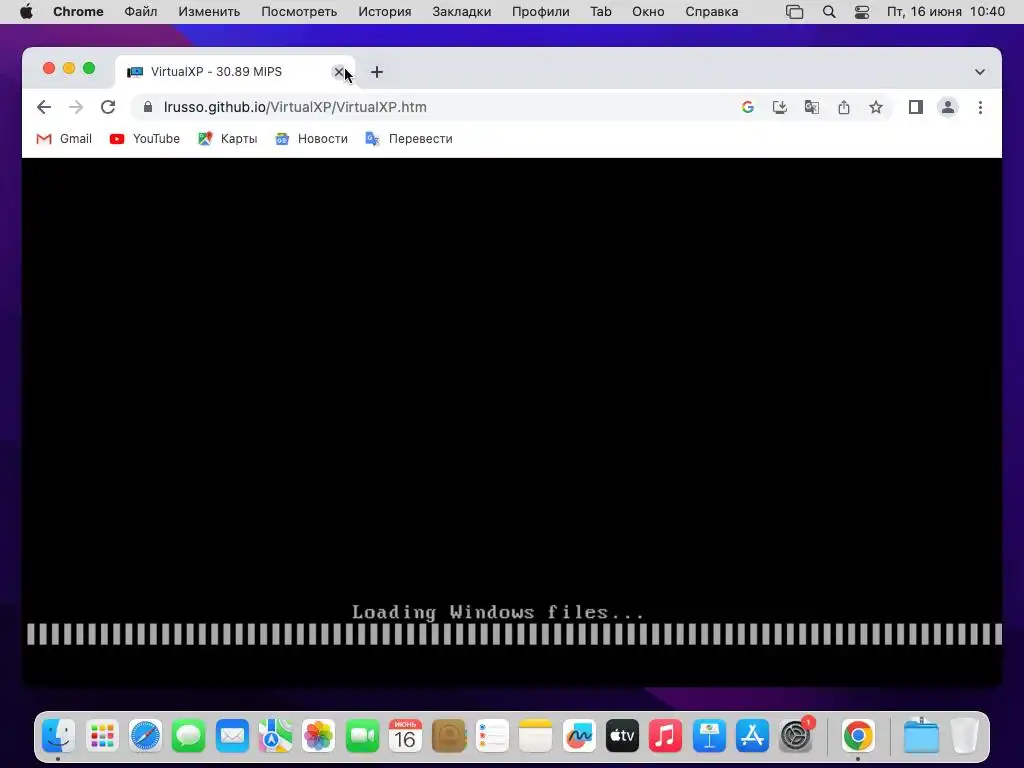
Task: Open Contacts from the Dock
Action: 449,736
